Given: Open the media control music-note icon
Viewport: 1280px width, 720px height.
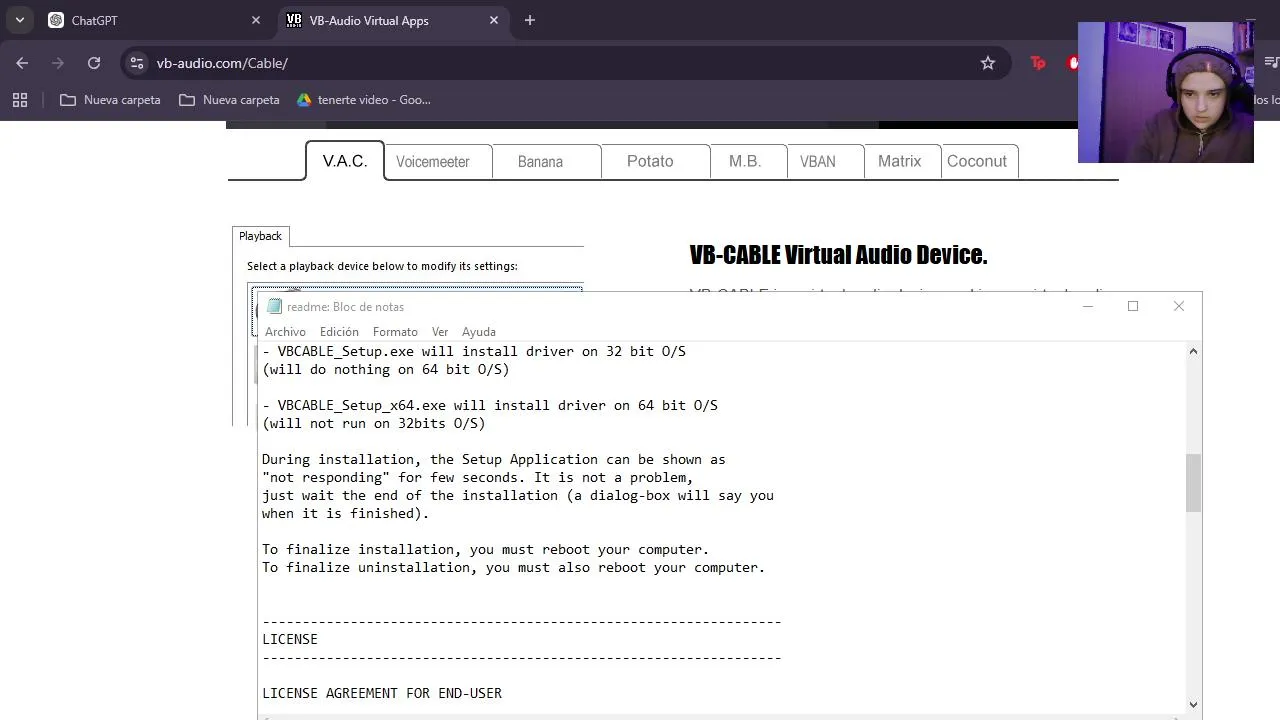Looking at the screenshot, I should (1271, 63).
